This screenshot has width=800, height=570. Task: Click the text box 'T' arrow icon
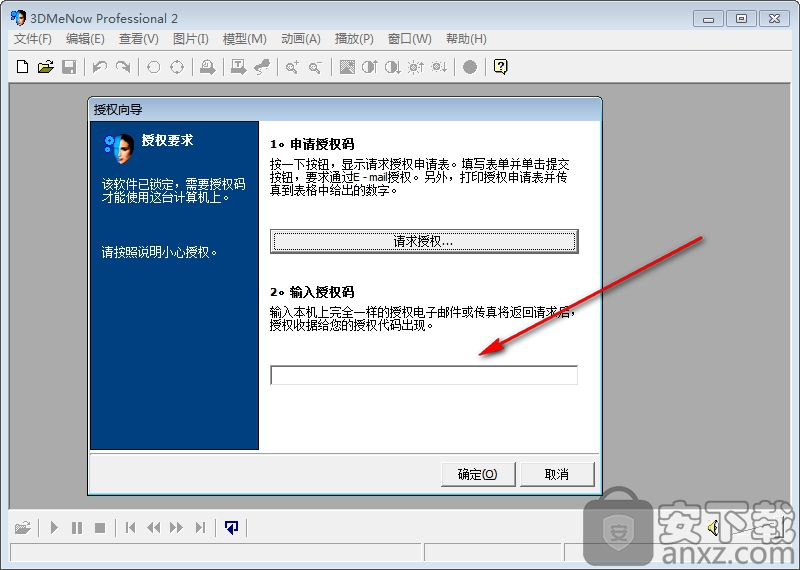(238, 67)
